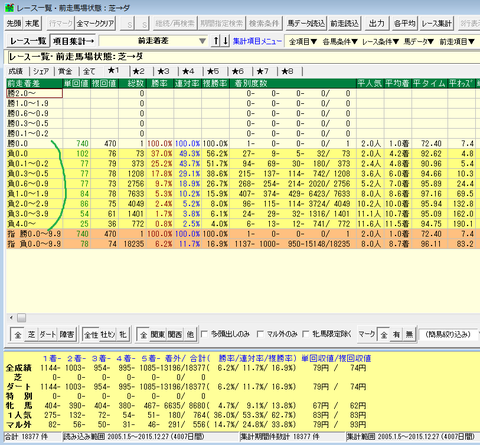Click the down arrow sort button
Screen dimensions: 480x445
pos(225,41)
